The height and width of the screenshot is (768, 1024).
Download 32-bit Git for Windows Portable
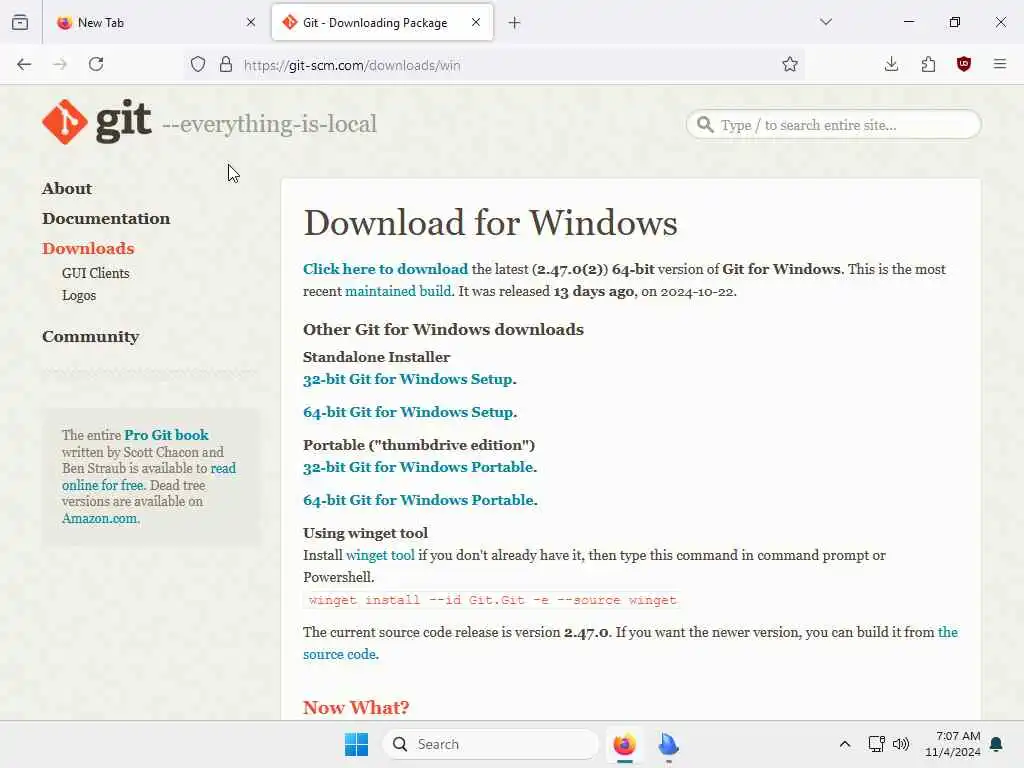[x=420, y=468]
